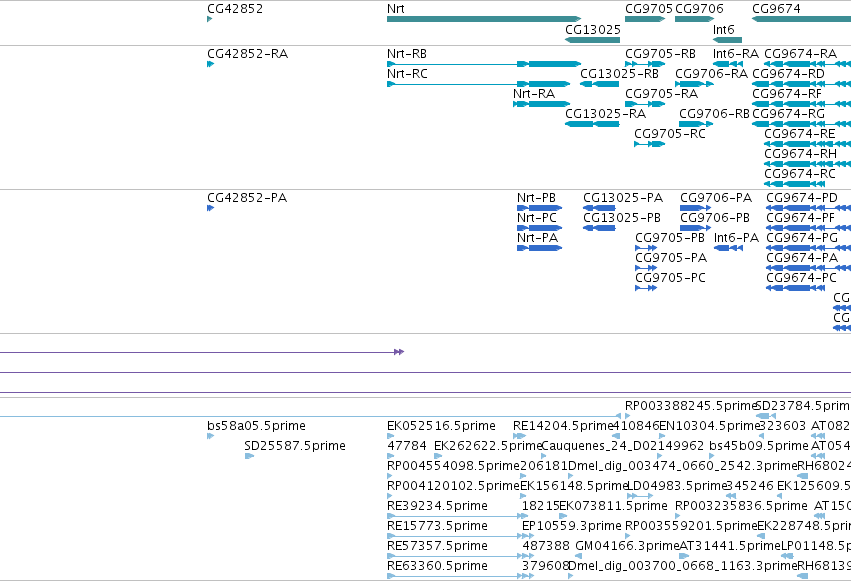Select the Nrt-RB transcript
The height and width of the screenshot is (581, 851).
(484, 64)
